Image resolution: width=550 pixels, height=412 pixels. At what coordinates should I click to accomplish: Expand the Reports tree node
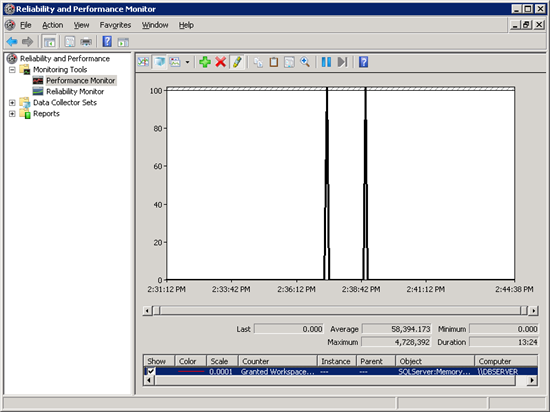click(12, 114)
